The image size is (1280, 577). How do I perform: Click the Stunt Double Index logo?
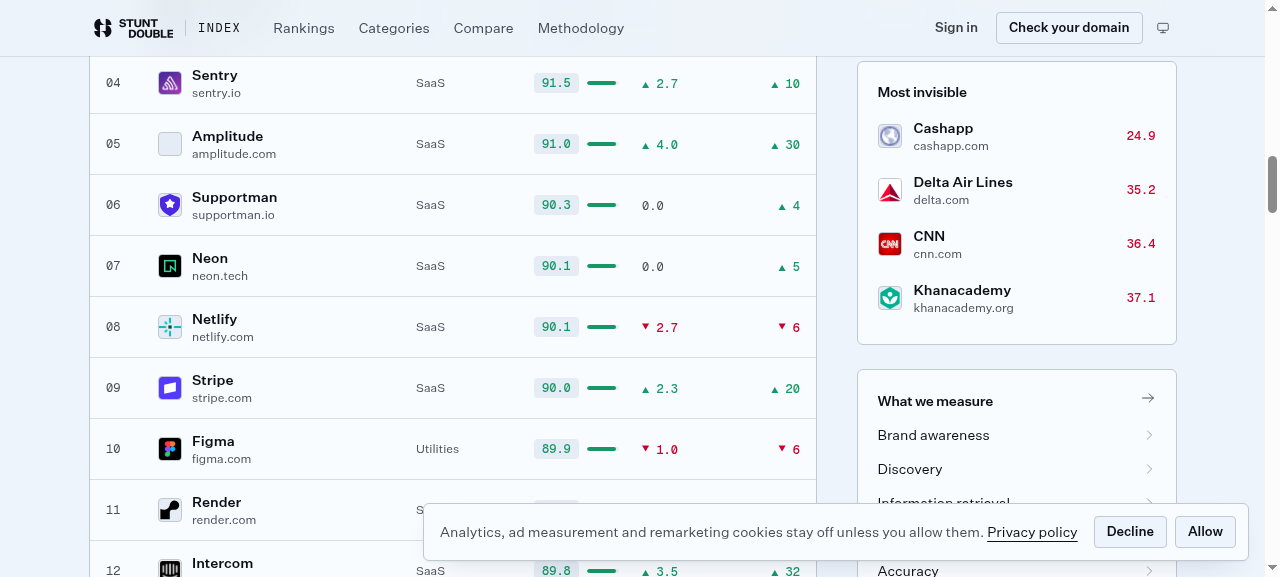pyautogui.click(x=167, y=28)
